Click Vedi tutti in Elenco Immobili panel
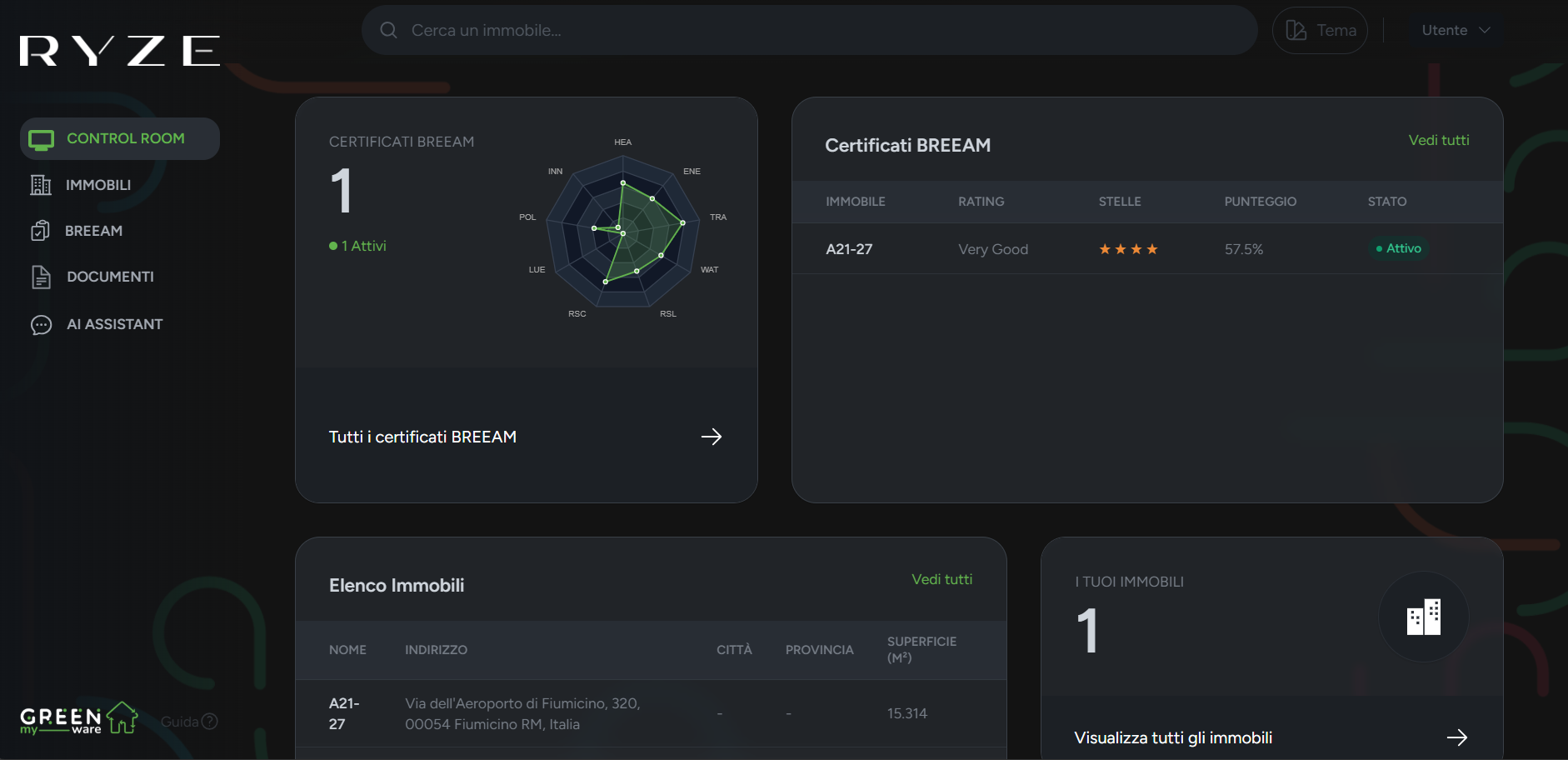The image size is (1568, 760). (x=941, y=579)
